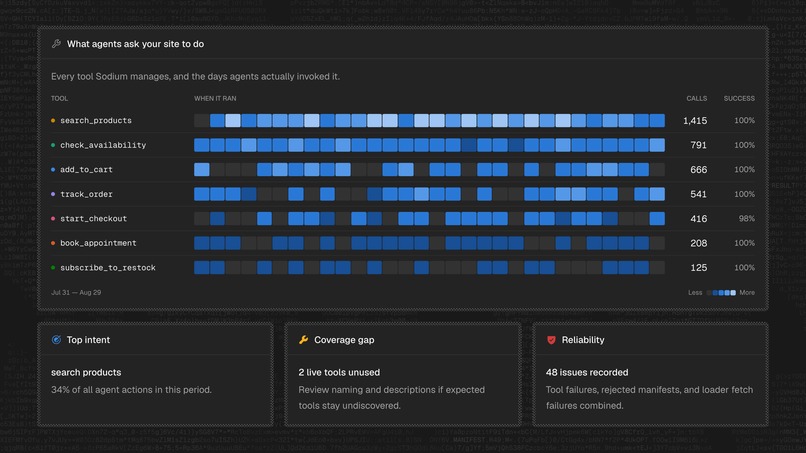Image resolution: width=806 pixels, height=453 pixels.
Task: Select the add_to_cart tool name
Action: click(86, 169)
